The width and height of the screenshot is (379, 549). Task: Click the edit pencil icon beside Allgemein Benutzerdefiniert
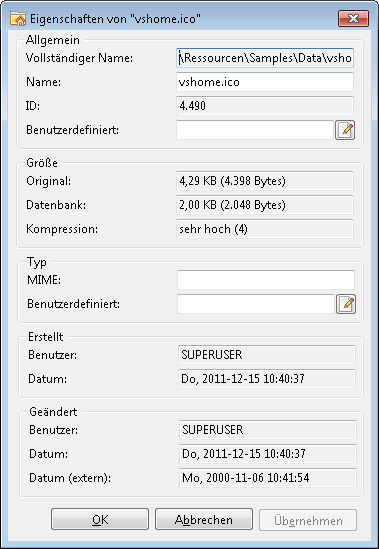point(345,130)
